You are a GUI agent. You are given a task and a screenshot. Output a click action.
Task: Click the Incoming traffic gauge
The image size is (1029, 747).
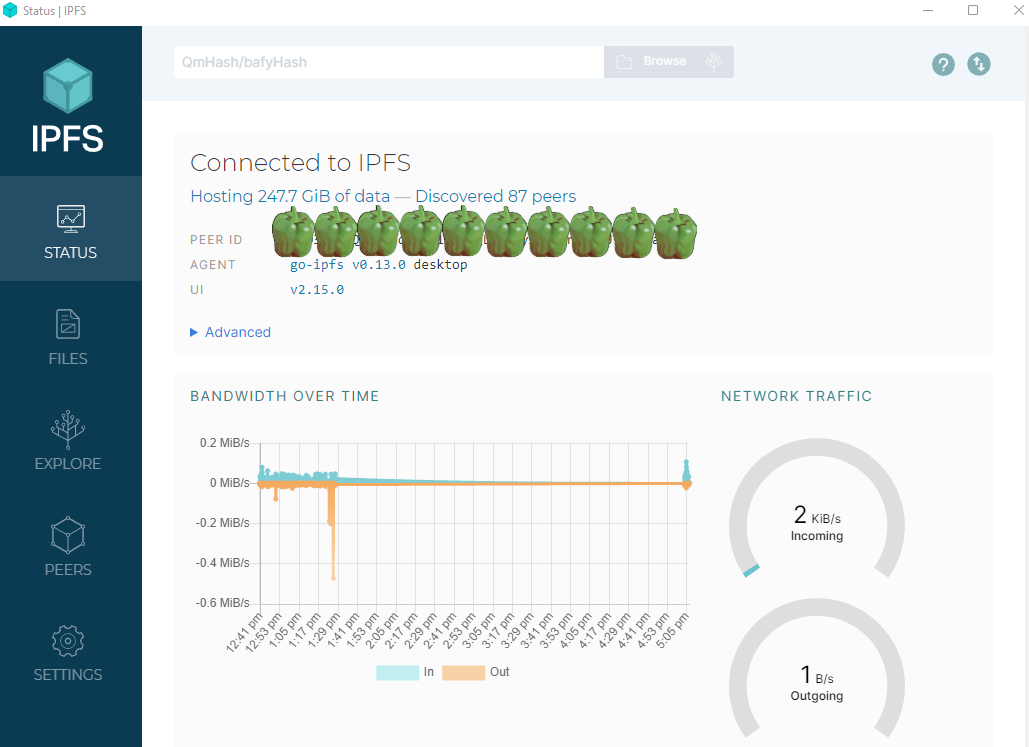pos(817,509)
